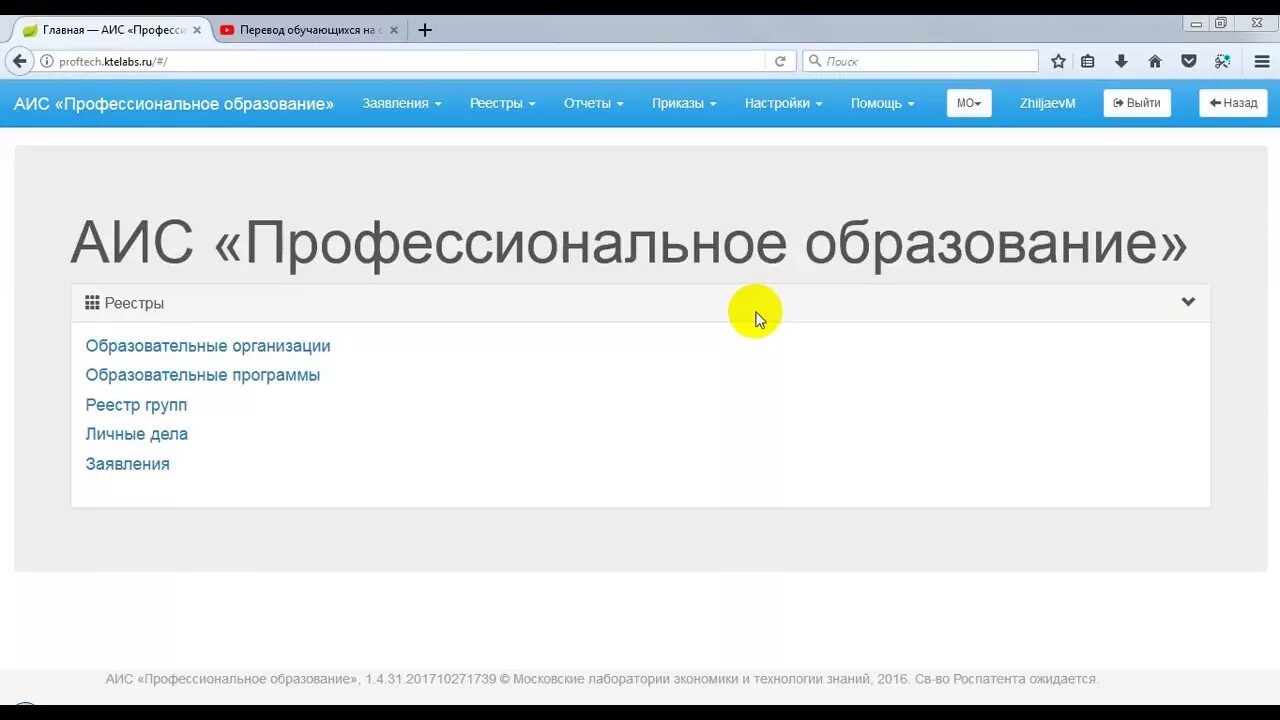The image size is (1280, 720).
Task: Open the Pocket shield icon
Action: click(1189, 61)
